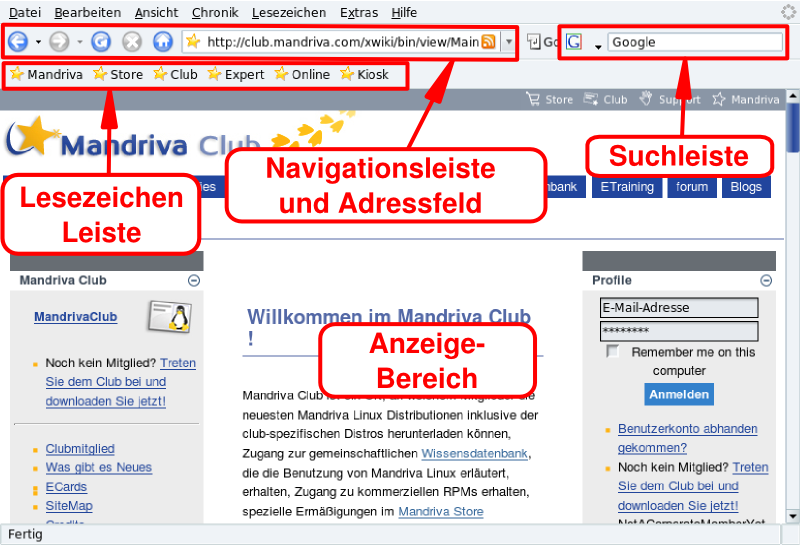Viewport: 800px width, 545px height.
Task: Open the Clubmitglied link
Action: pyautogui.click(x=80, y=449)
